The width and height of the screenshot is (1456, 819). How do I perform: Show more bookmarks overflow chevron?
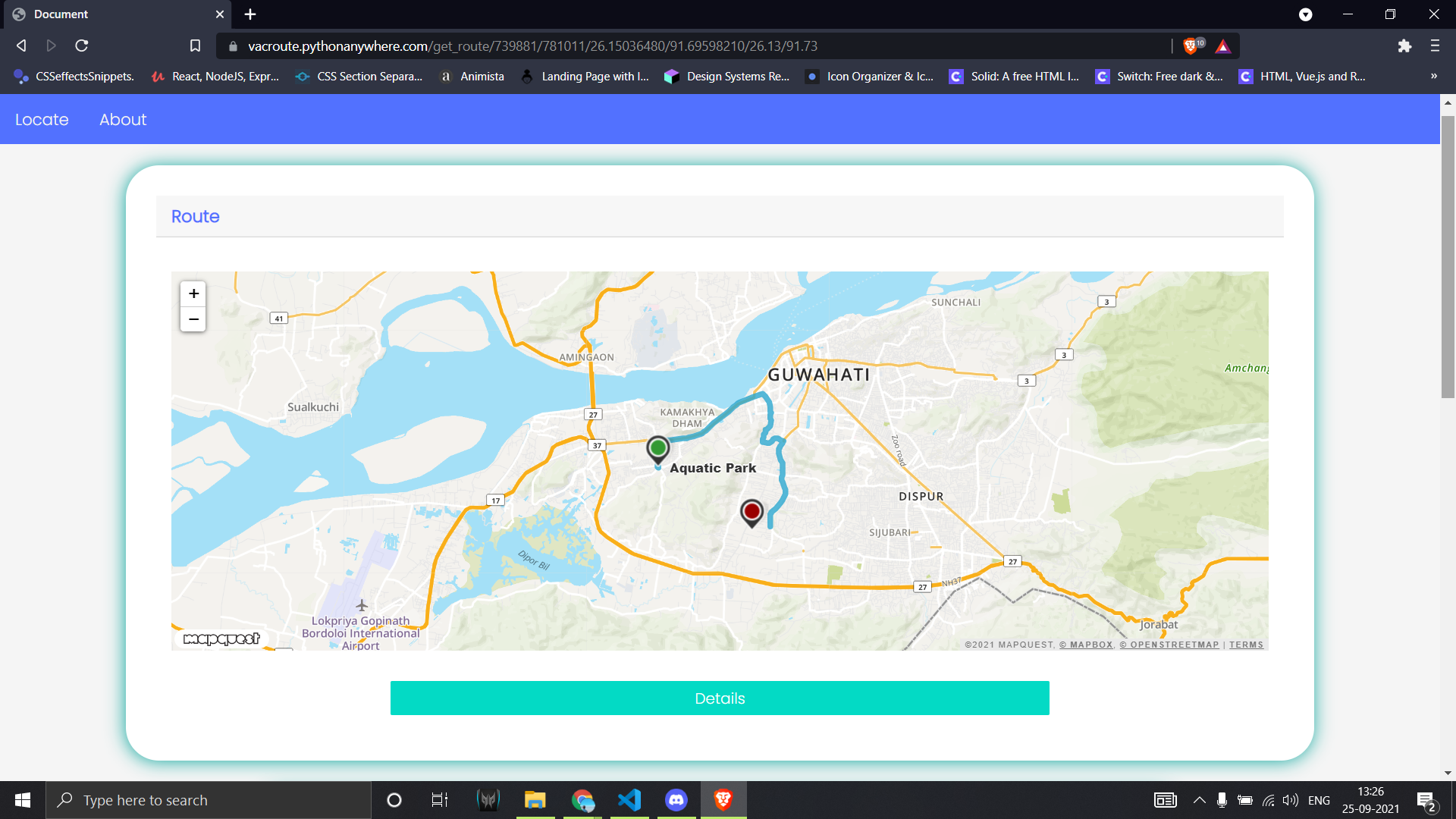tap(1433, 77)
